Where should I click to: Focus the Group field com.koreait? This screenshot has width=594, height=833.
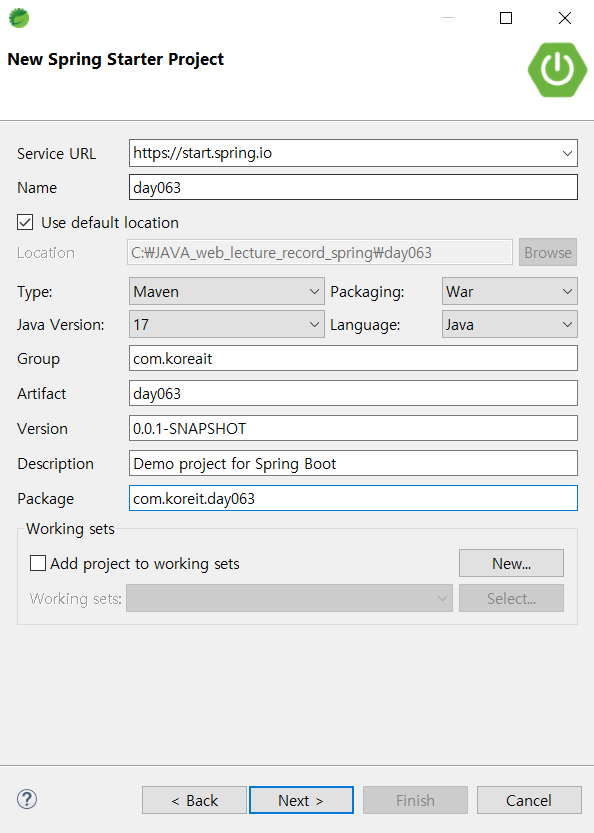(x=353, y=359)
